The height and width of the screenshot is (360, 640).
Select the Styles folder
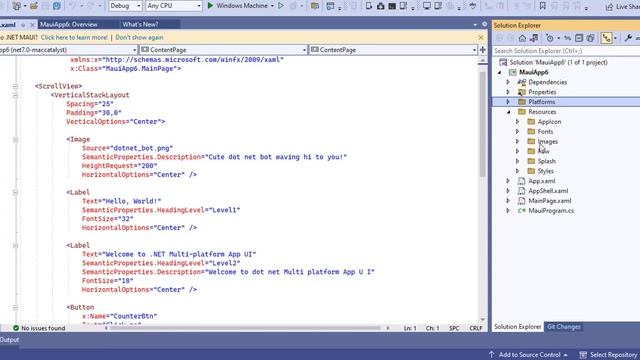pos(545,171)
